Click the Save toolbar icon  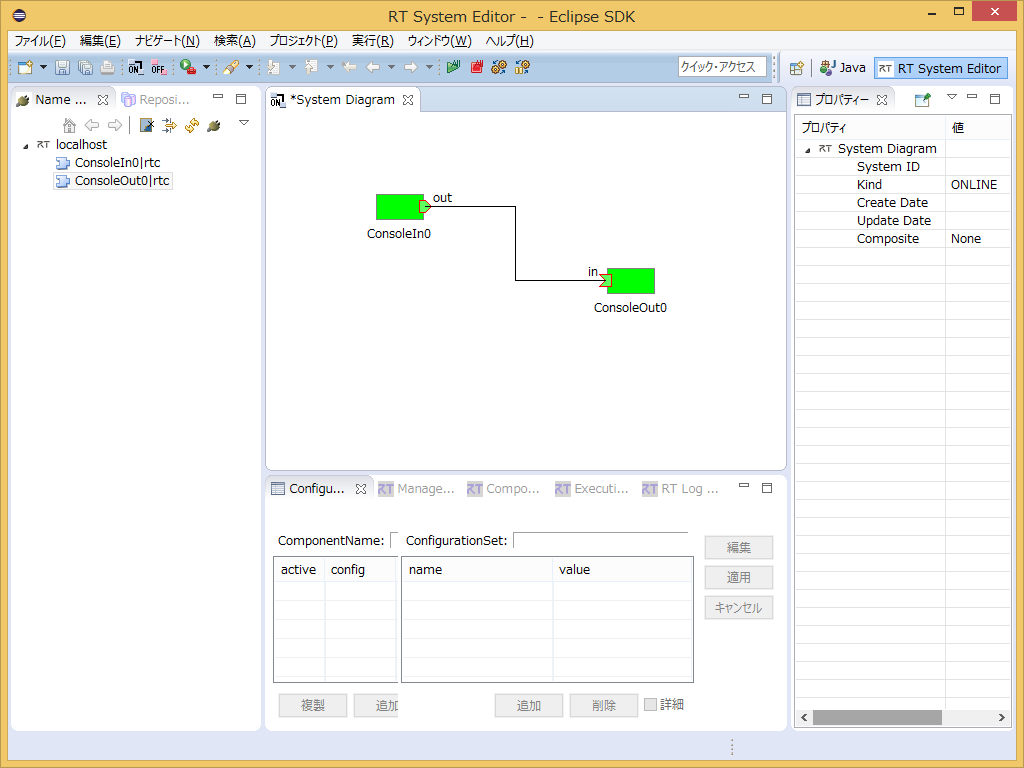pyautogui.click(x=62, y=67)
